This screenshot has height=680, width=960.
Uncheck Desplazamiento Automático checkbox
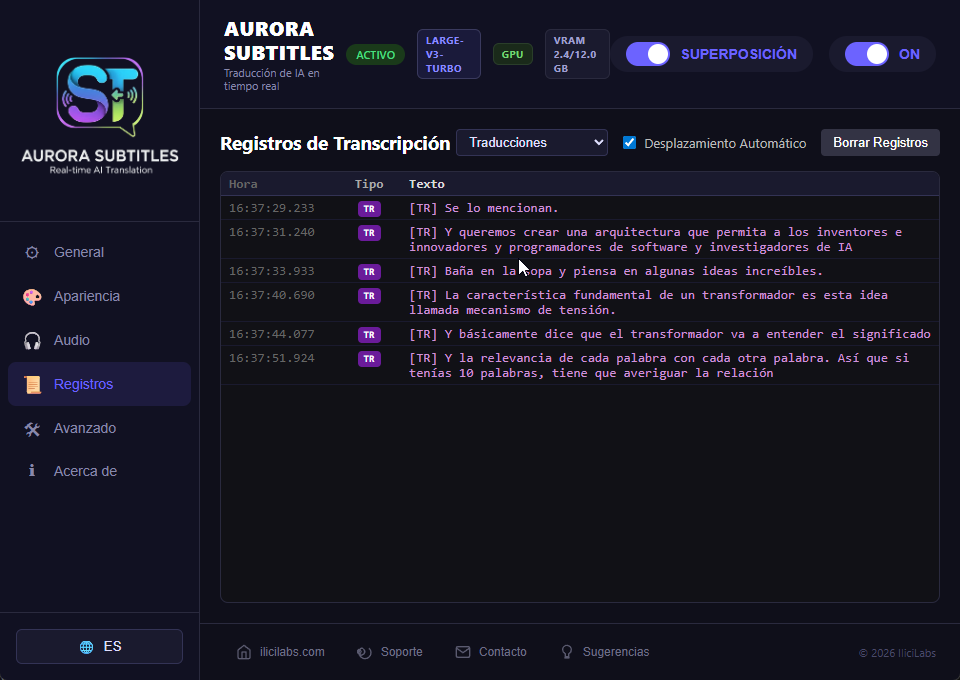629,143
